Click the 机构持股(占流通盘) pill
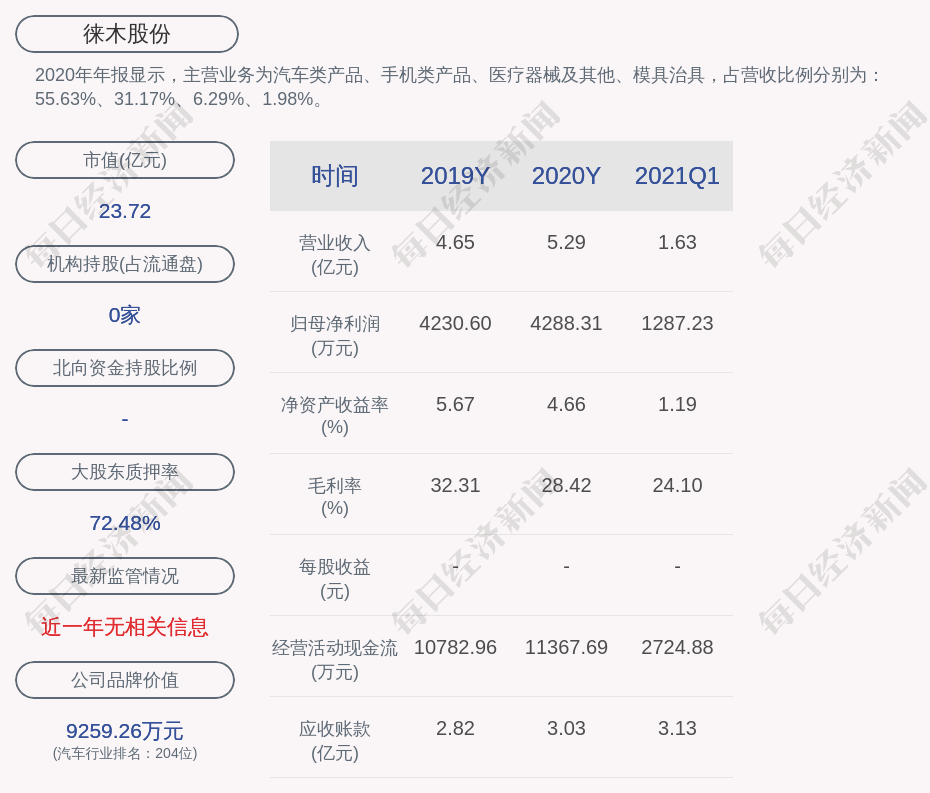Viewport: 930px width, 793px height. (125, 264)
